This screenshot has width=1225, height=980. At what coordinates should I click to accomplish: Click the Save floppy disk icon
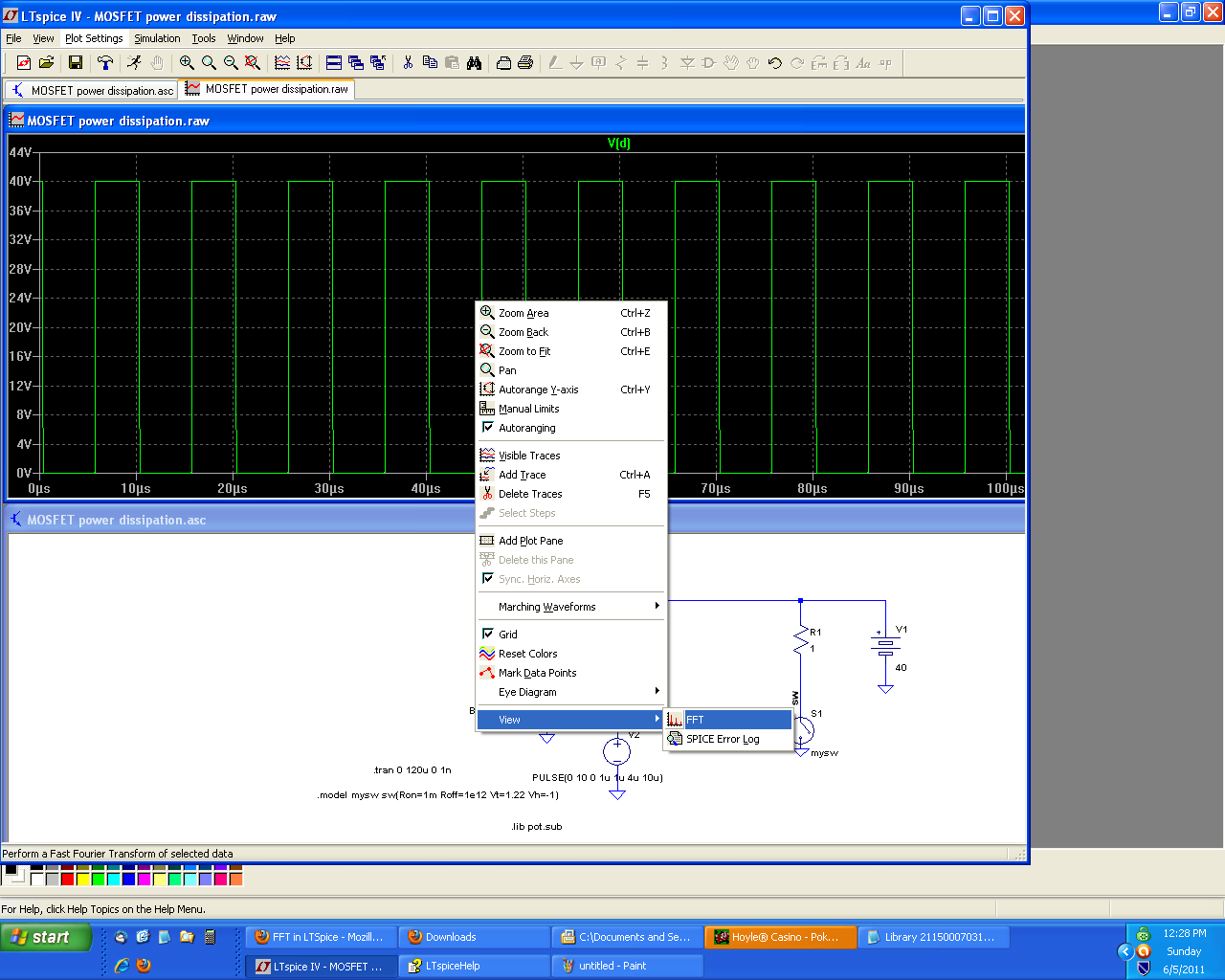pyautogui.click(x=76, y=63)
